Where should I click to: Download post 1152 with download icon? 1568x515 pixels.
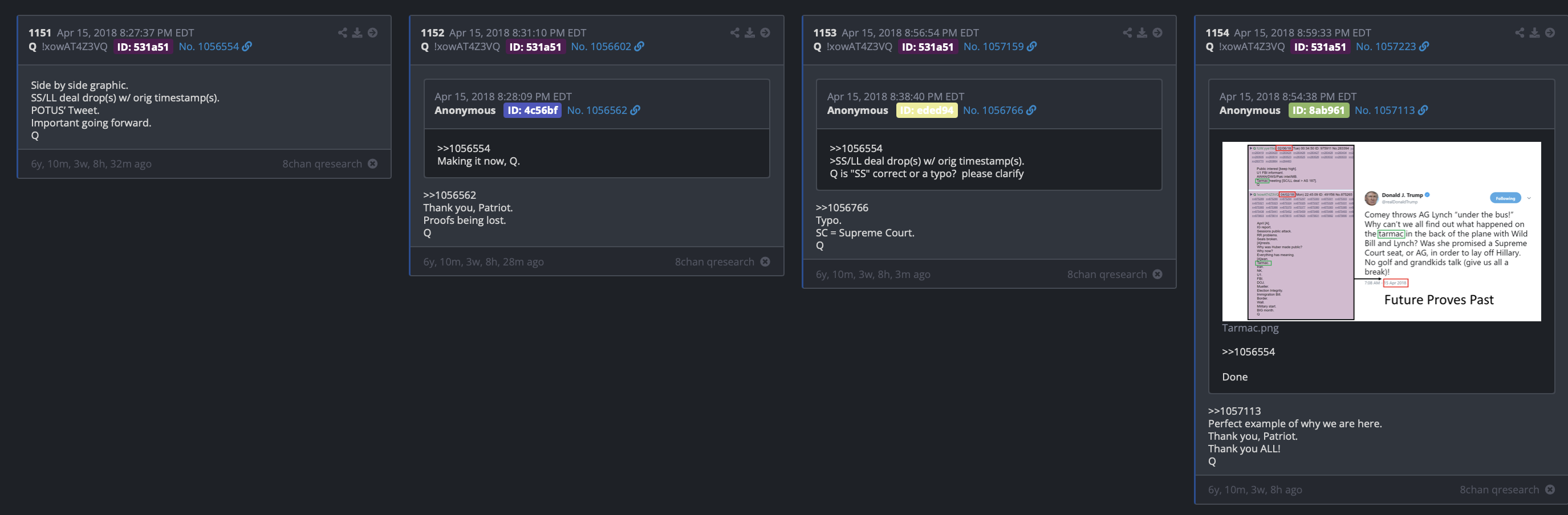click(x=750, y=33)
